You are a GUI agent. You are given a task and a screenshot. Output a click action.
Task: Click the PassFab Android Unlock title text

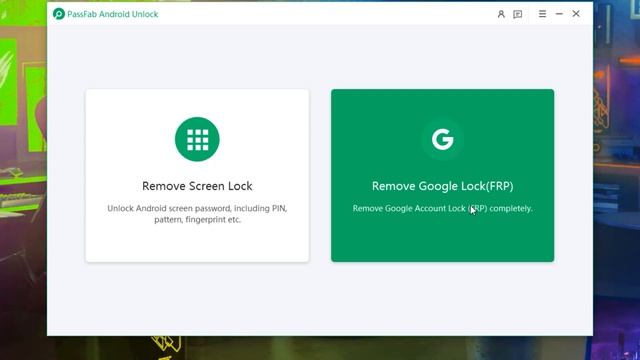click(113, 14)
